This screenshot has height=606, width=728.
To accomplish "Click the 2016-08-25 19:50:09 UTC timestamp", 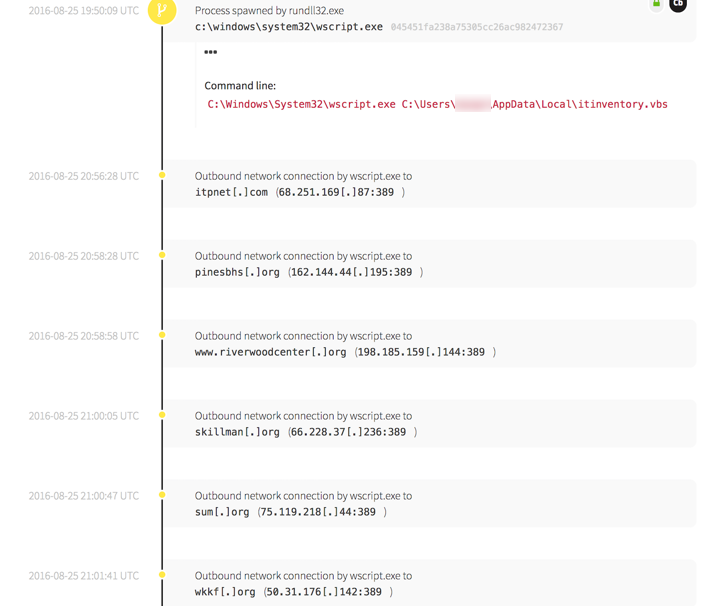I will click(83, 11).
